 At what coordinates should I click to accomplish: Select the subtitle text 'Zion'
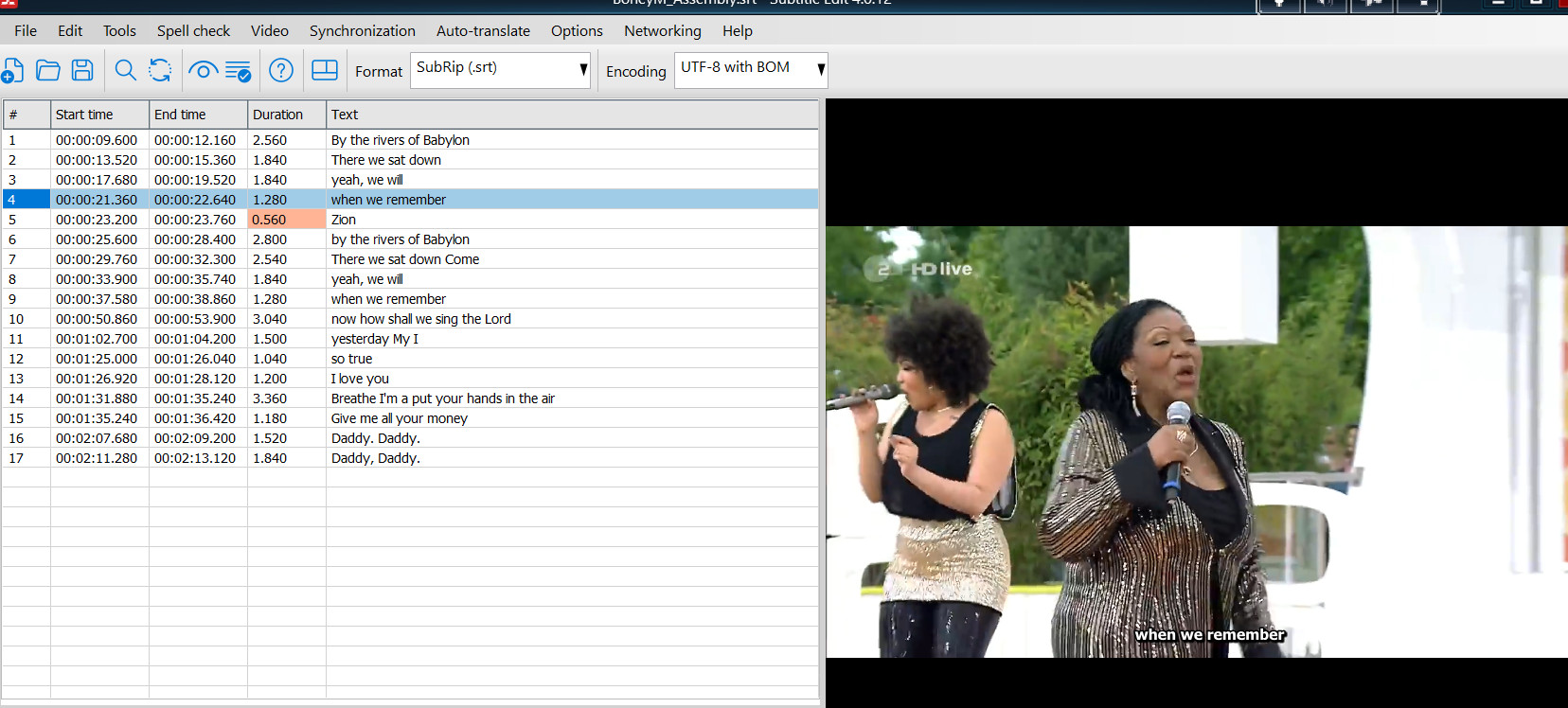pyautogui.click(x=344, y=220)
